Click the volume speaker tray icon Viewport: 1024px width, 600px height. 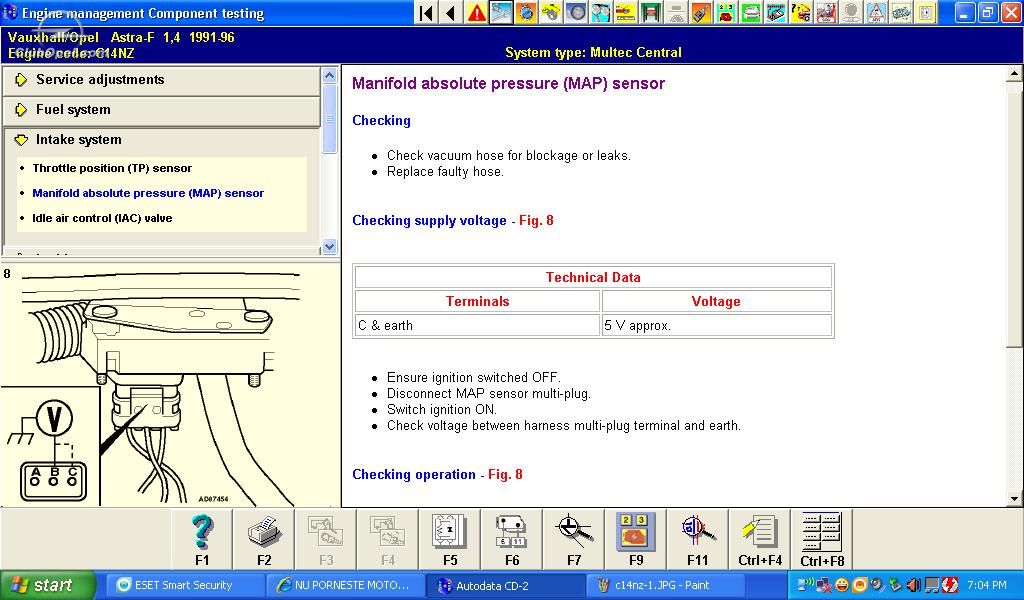pos(914,585)
